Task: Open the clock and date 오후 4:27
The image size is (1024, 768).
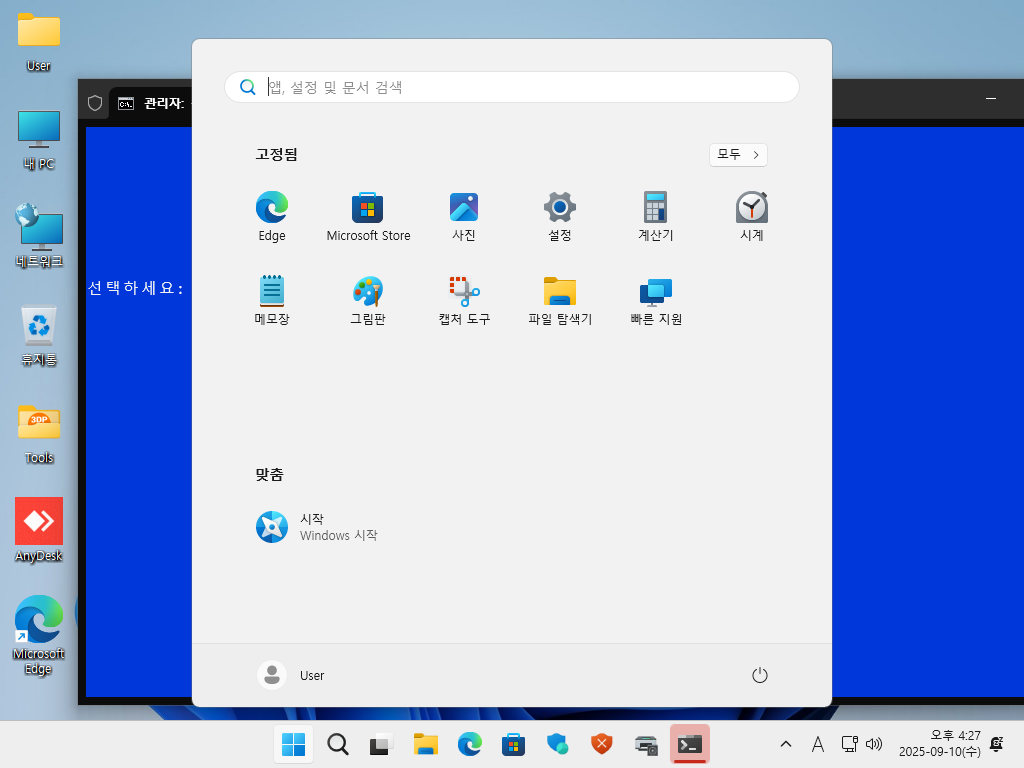Action: 940,744
